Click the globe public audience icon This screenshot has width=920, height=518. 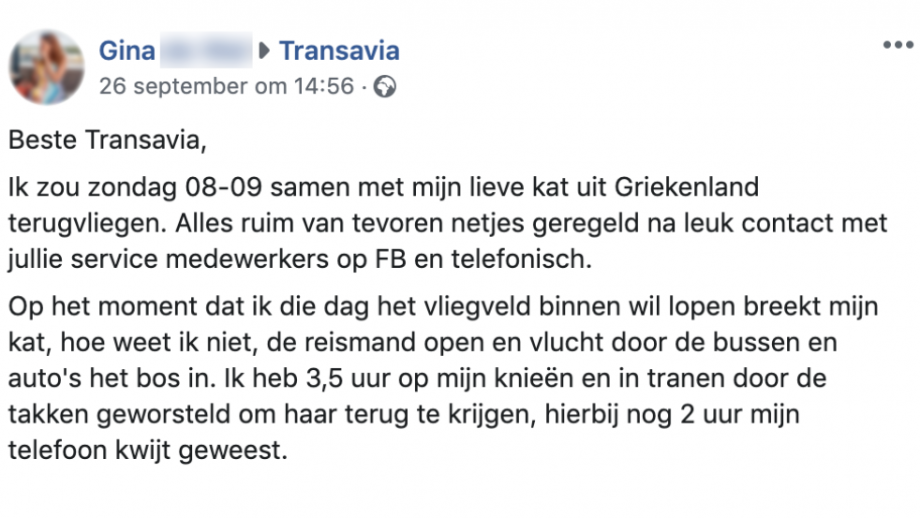(x=385, y=87)
